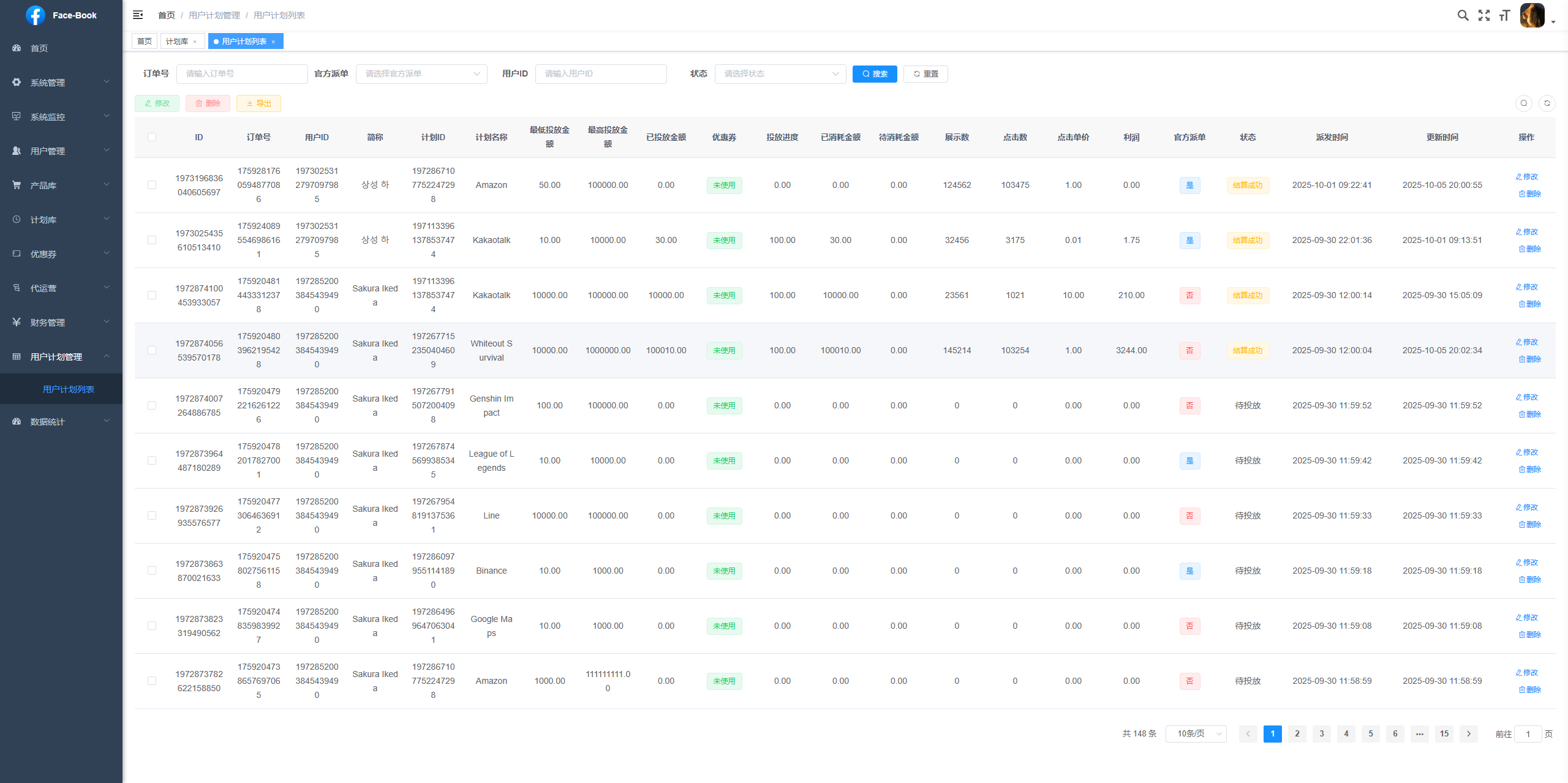The width and height of the screenshot is (1568, 783).
Task: Click the 重置 reset button
Action: (x=925, y=74)
